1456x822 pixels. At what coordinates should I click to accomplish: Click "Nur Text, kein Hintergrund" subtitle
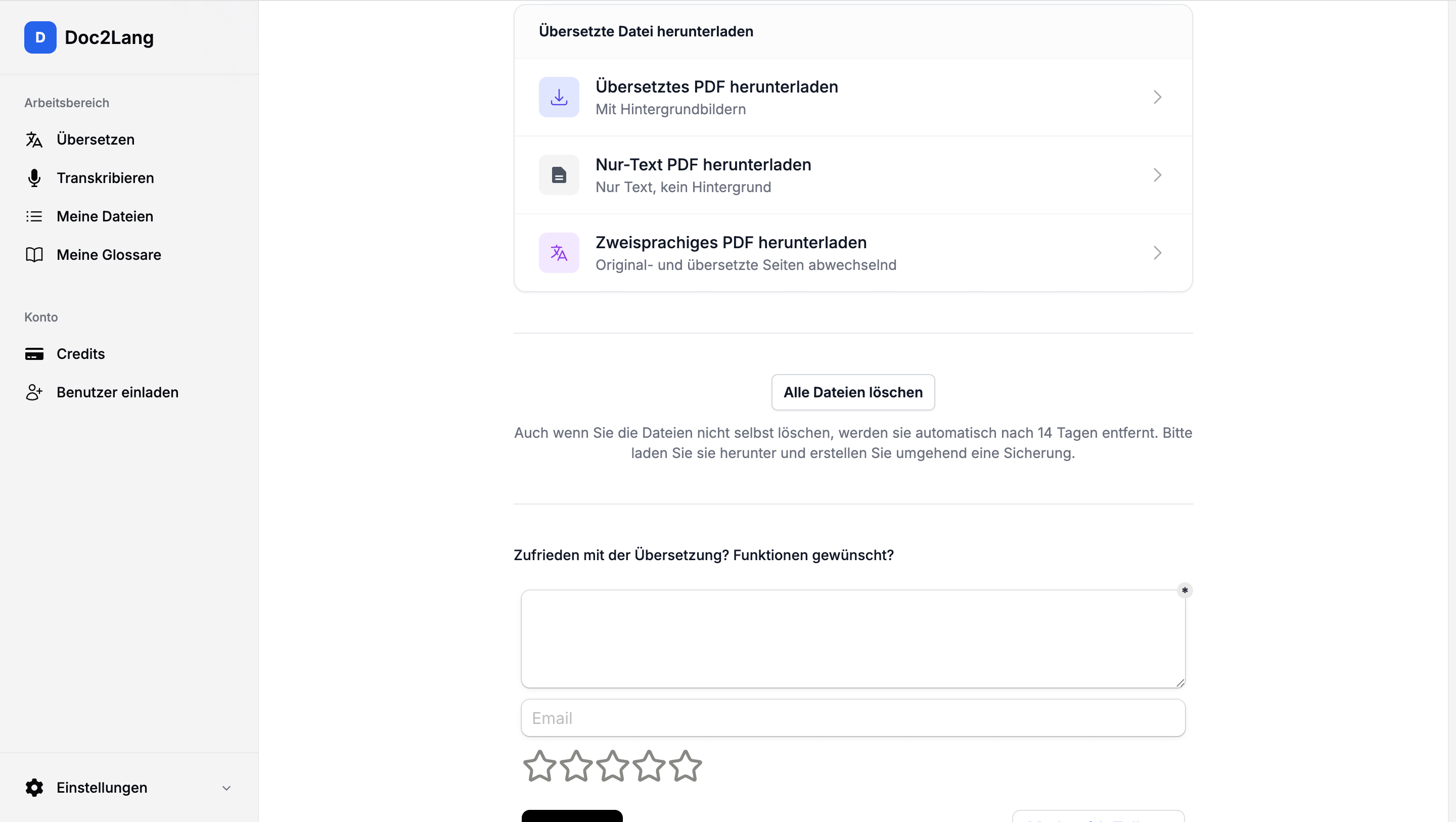coord(683,187)
